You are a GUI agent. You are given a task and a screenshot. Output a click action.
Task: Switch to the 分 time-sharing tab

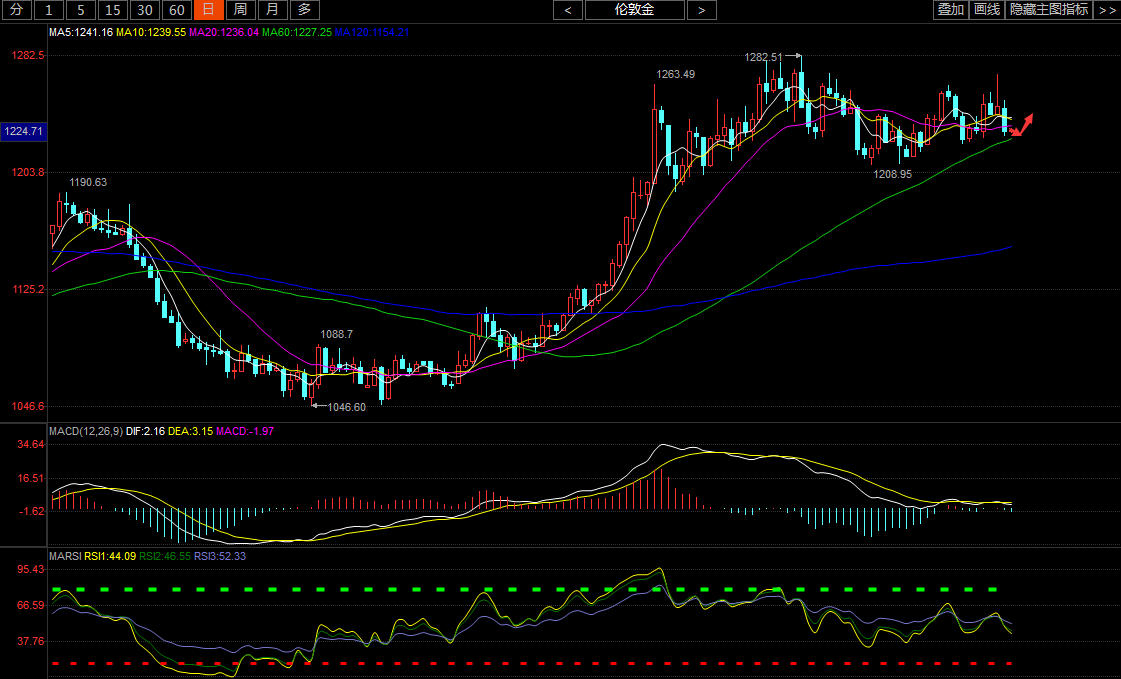16,10
